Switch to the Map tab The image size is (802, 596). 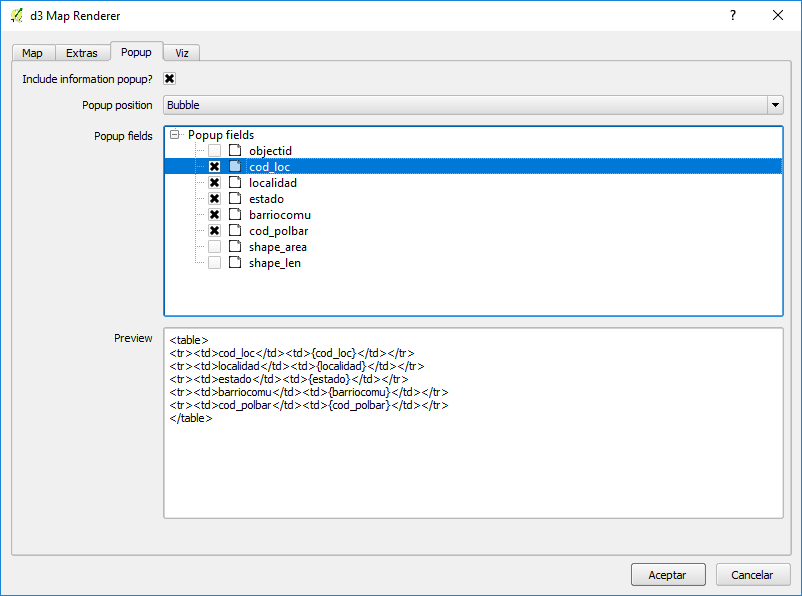[32, 53]
